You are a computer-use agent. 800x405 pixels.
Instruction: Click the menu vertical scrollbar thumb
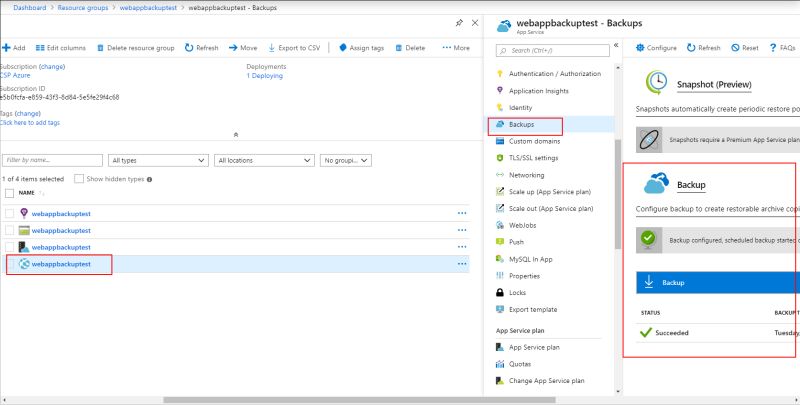click(618, 194)
